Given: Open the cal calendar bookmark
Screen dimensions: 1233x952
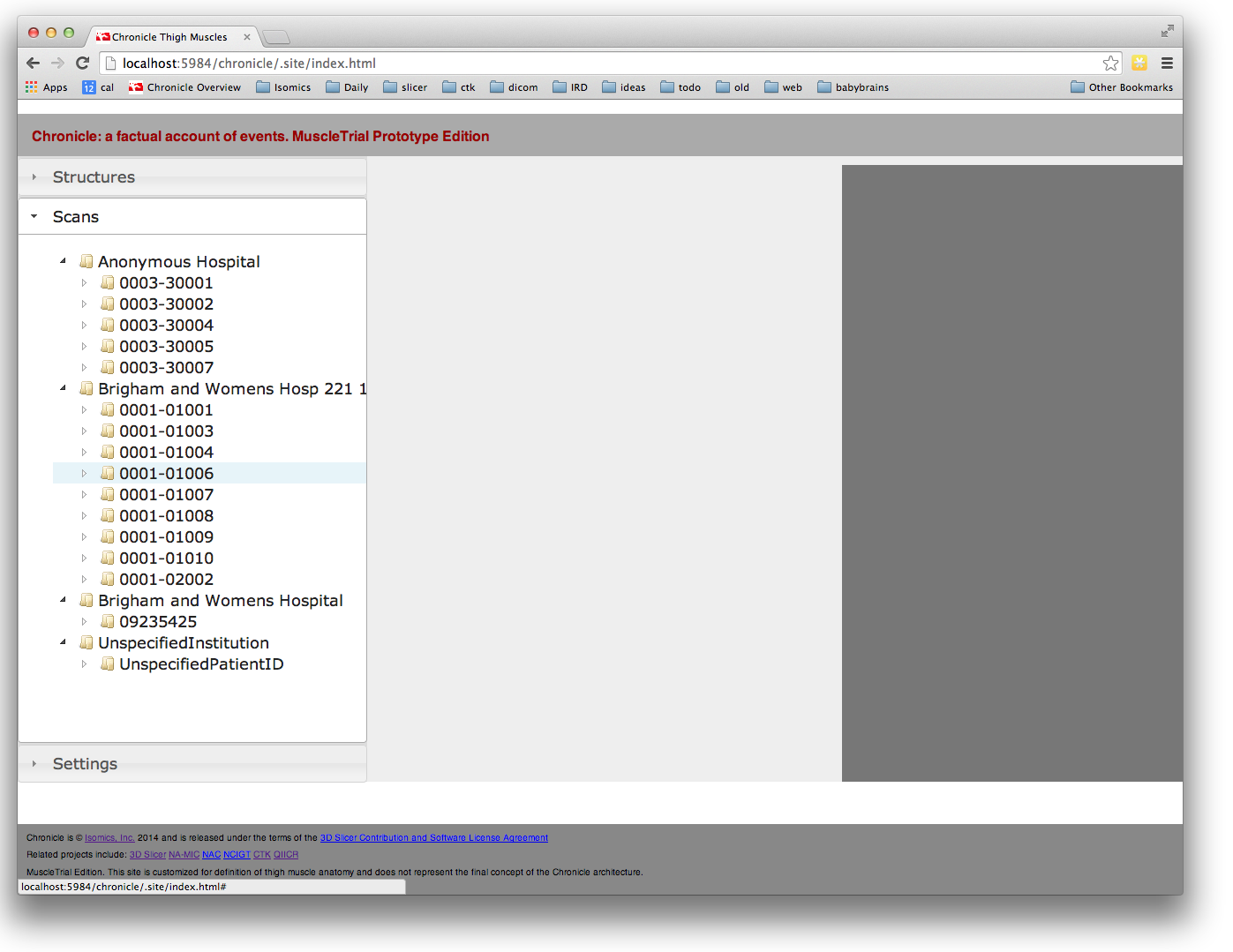Looking at the screenshot, I should (98, 87).
